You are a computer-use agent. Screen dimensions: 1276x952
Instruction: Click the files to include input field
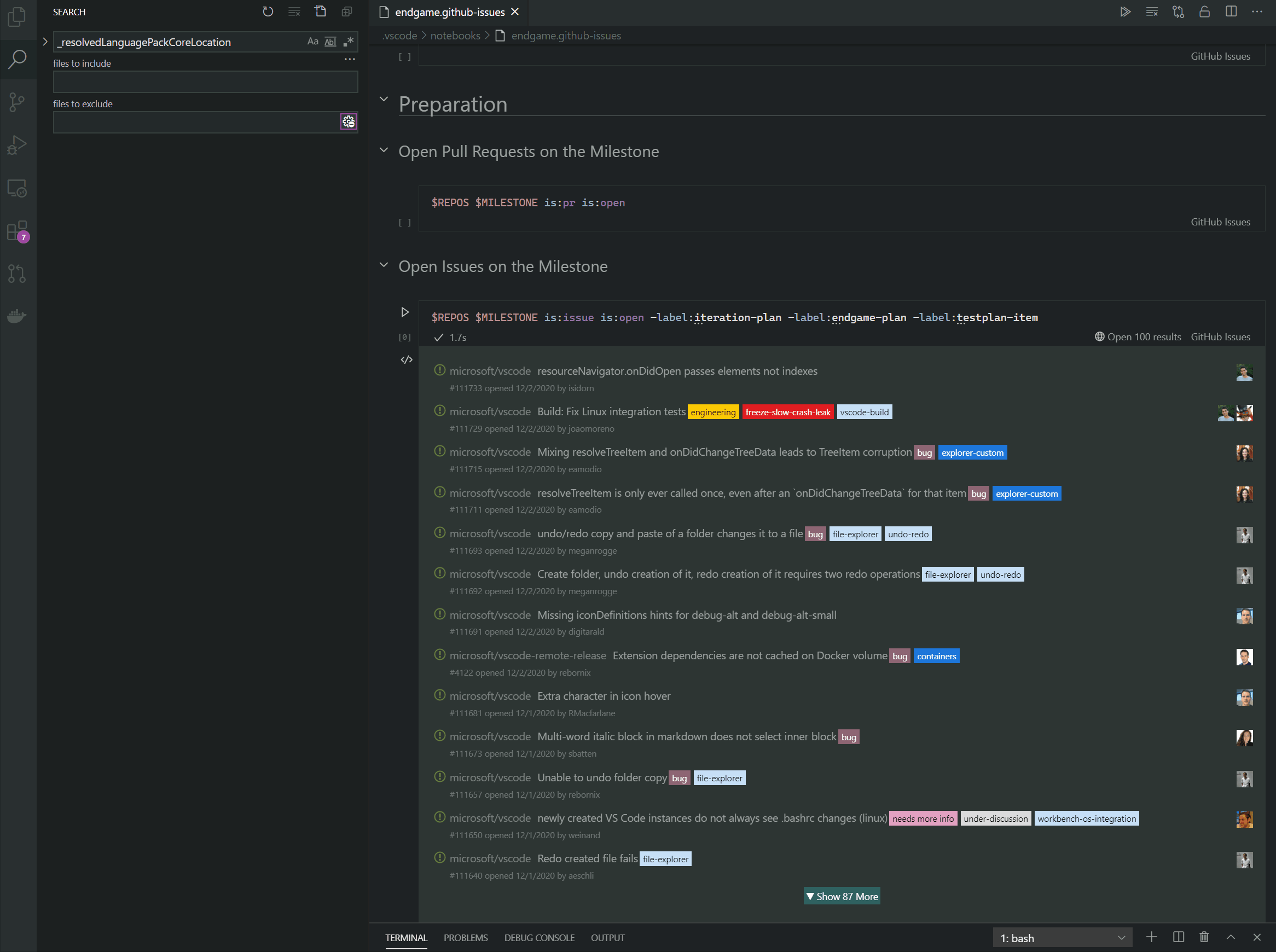[x=205, y=82]
